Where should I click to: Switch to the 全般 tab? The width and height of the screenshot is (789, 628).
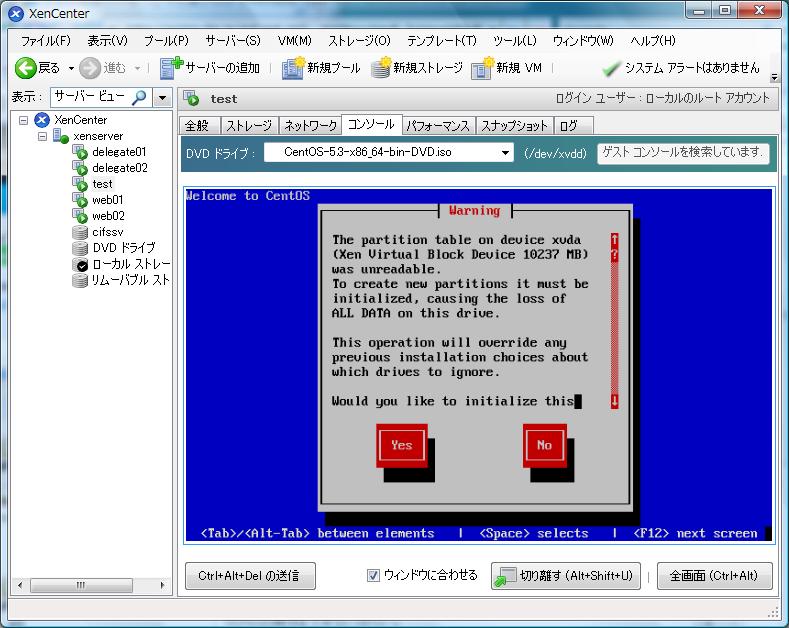199,125
